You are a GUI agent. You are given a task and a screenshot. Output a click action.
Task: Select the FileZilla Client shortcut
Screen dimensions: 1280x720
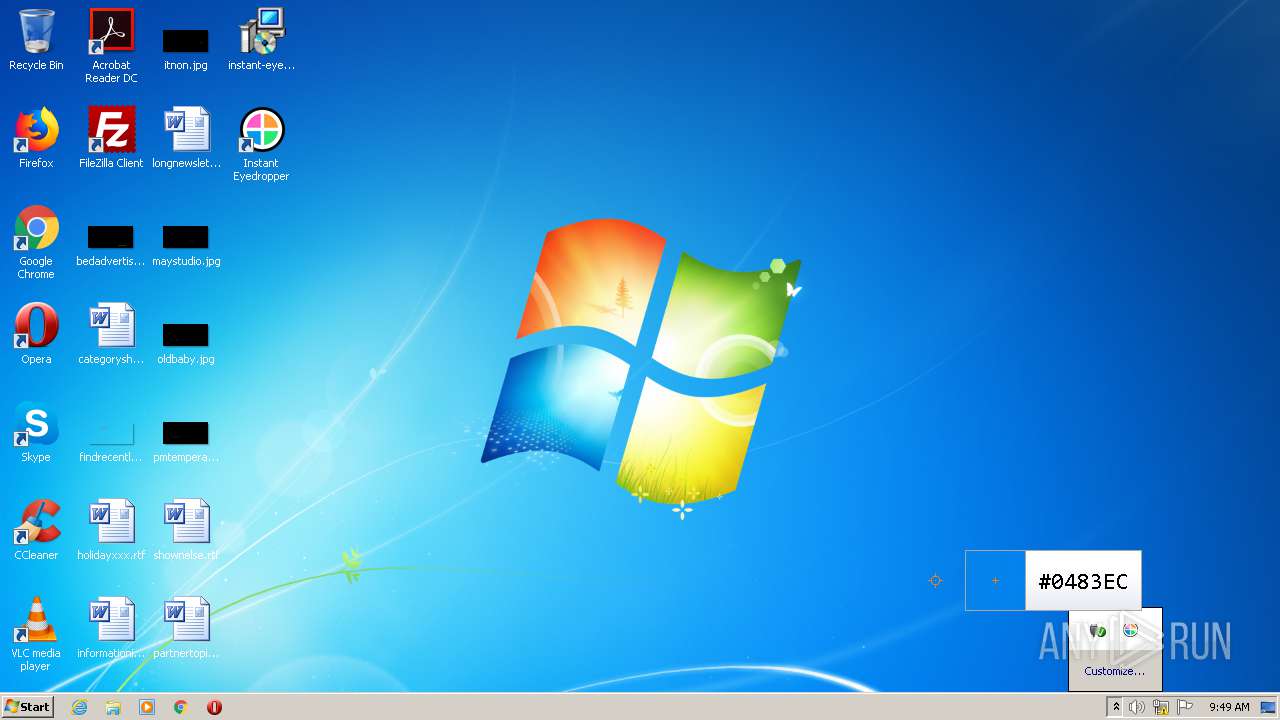pos(111,138)
